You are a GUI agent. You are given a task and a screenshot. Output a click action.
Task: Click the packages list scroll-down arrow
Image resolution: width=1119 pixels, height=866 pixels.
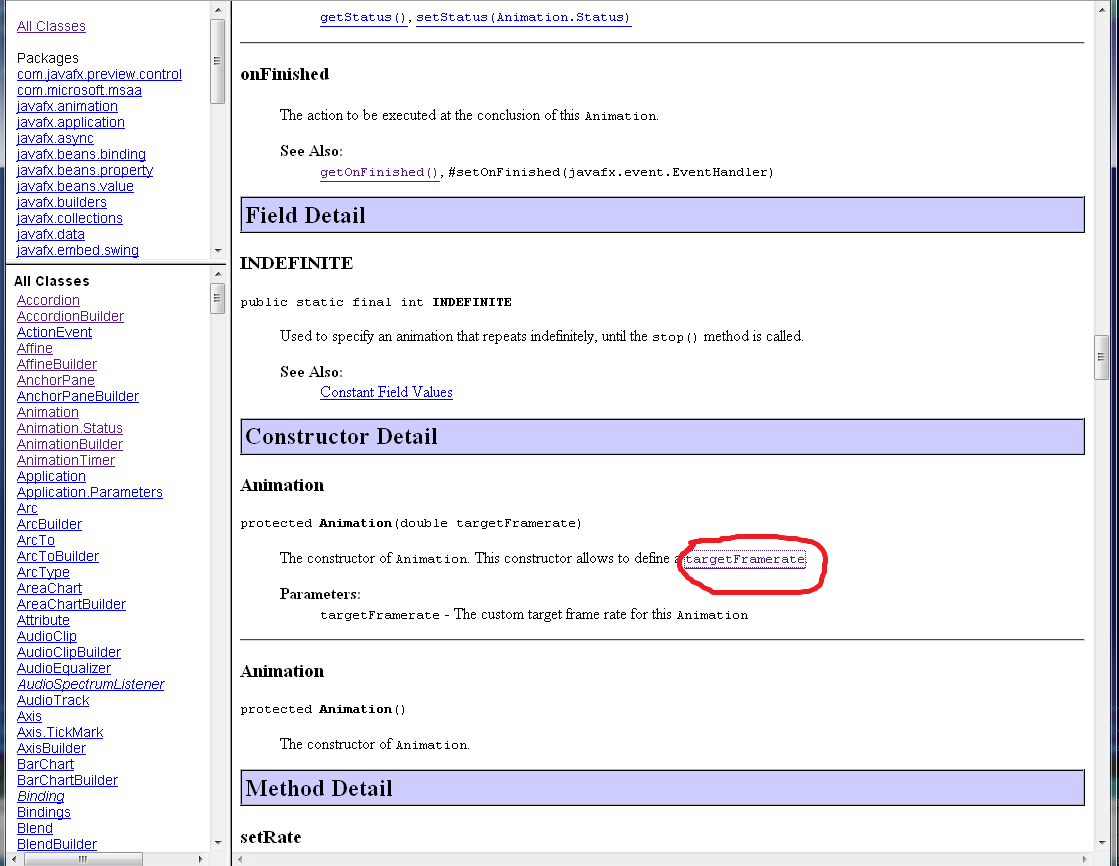[217, 250]
